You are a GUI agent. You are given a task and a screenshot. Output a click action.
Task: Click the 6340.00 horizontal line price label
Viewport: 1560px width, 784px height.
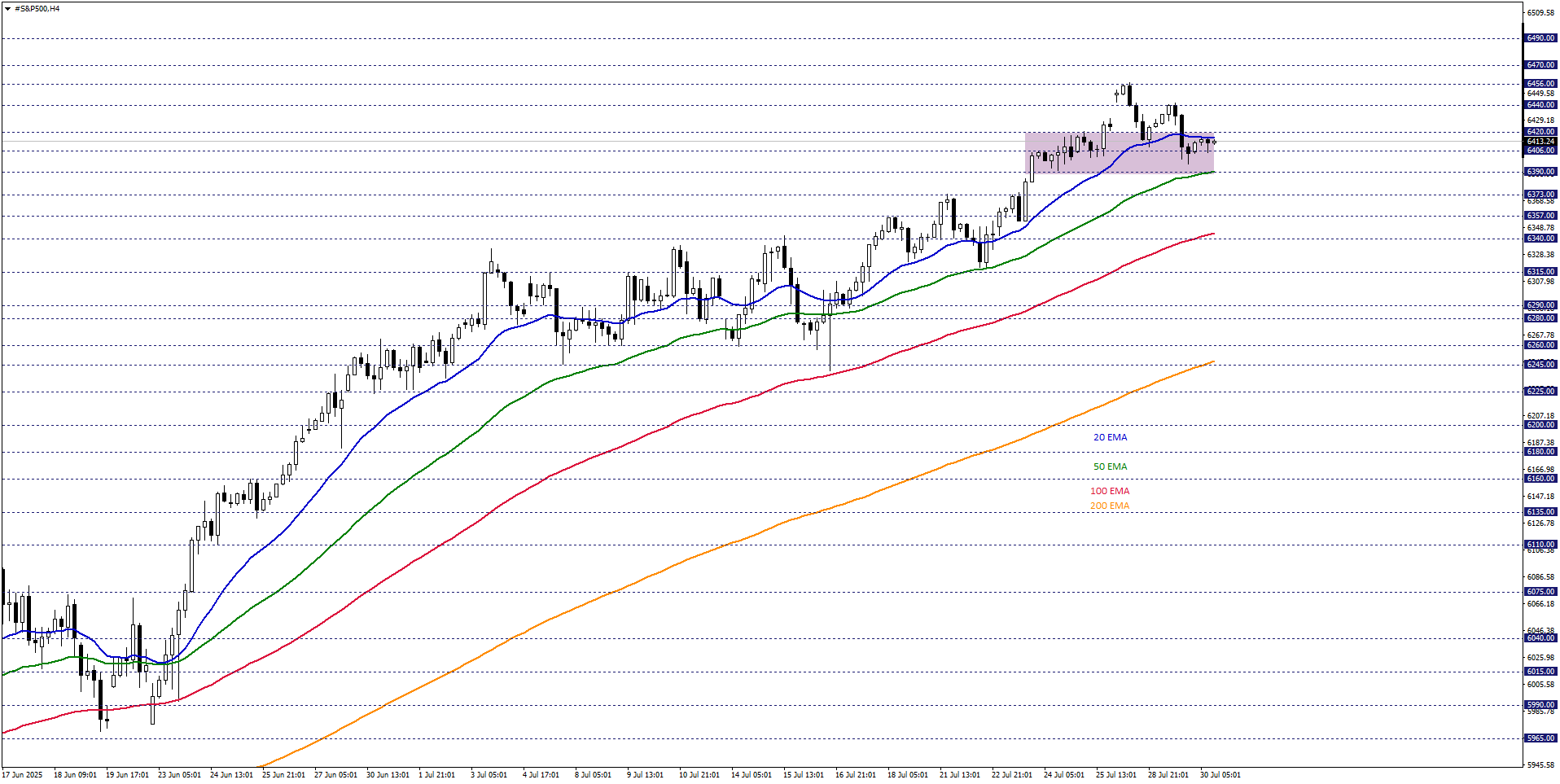click(1540, 239)
